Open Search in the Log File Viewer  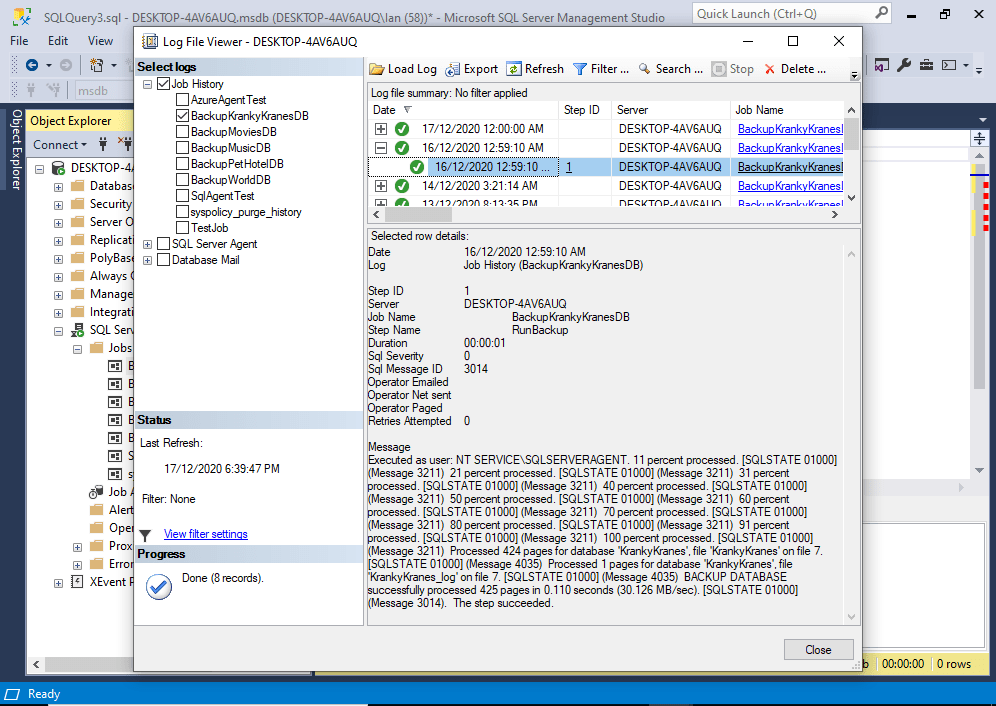[x=670, y=69]
